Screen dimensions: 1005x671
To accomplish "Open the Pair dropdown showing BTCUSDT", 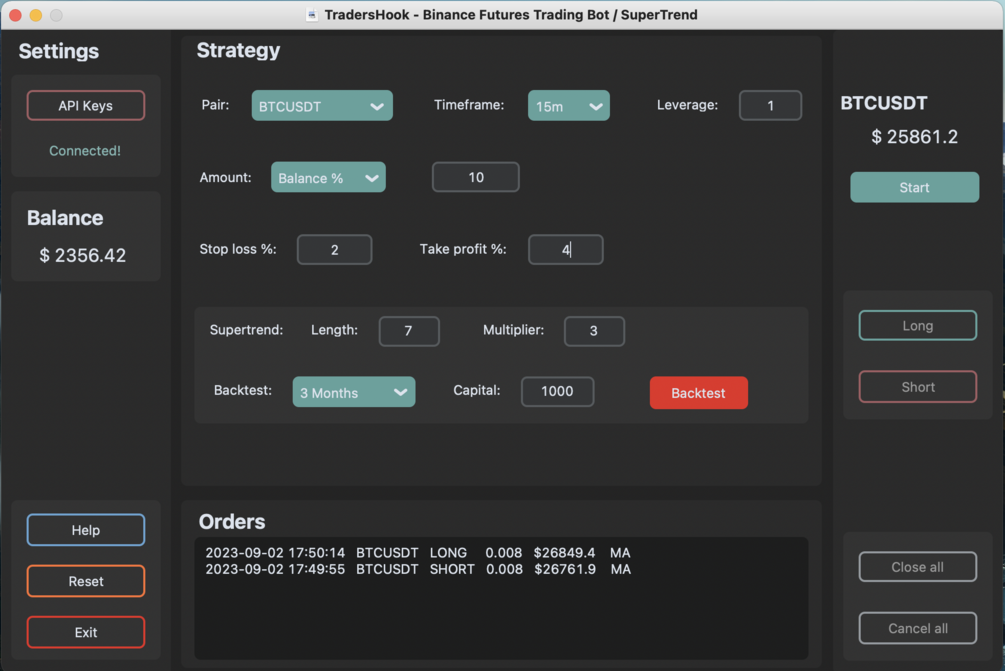I will [322, 106].
